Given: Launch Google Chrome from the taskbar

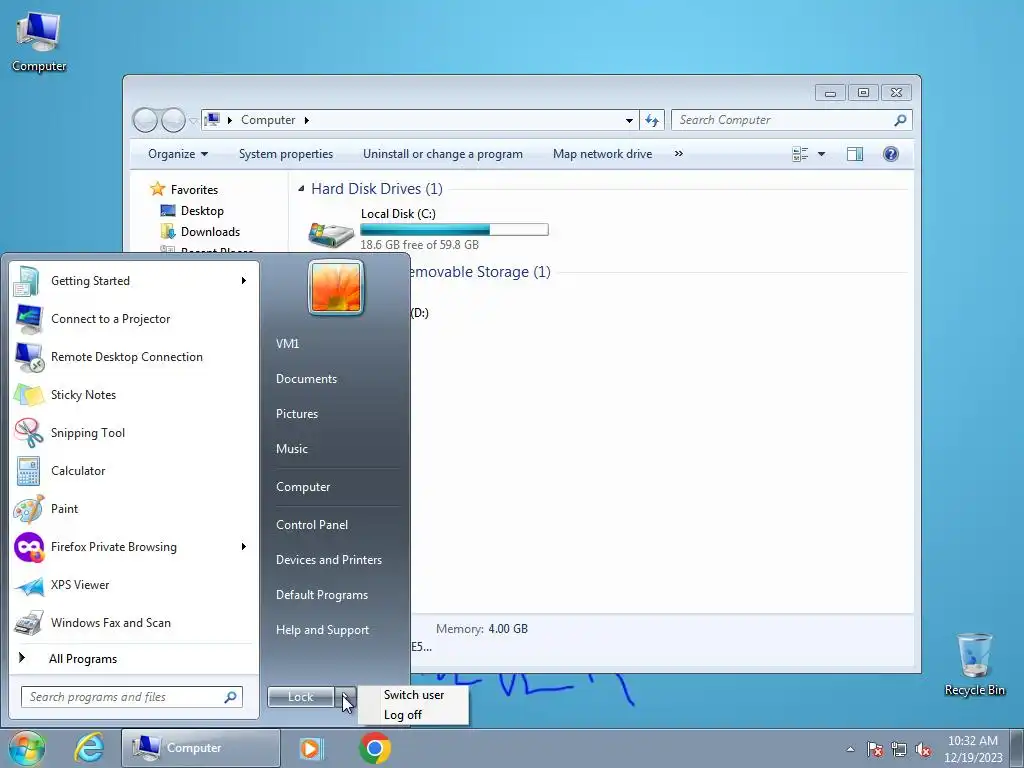Looking at the screenshot, I should pos(375,748).
